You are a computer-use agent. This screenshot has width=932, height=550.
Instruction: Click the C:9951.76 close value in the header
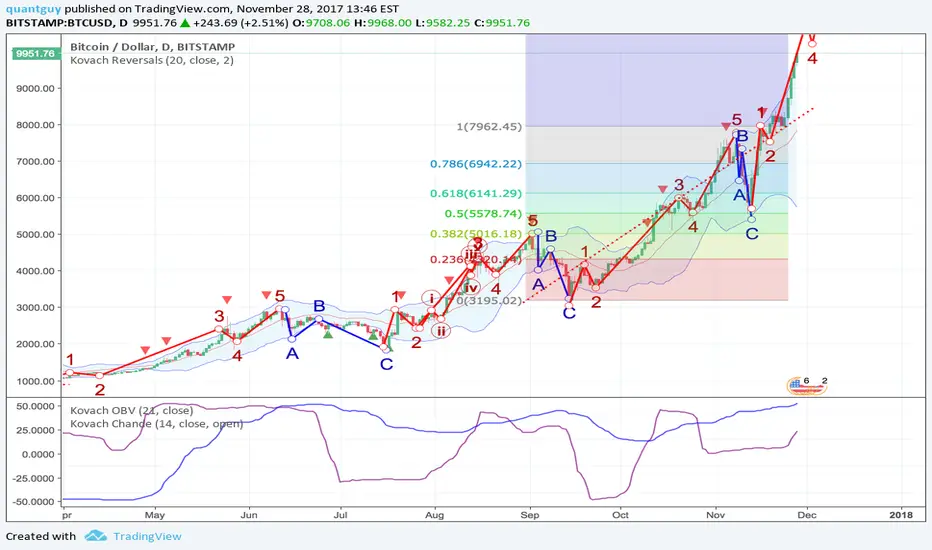coord(502,23)
